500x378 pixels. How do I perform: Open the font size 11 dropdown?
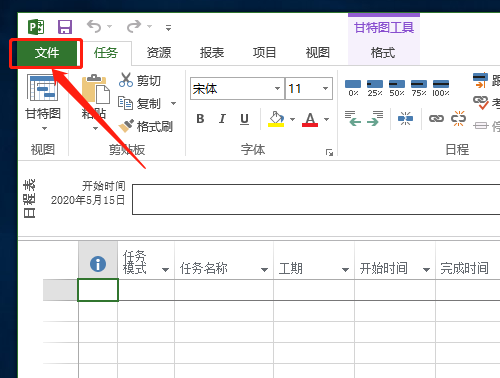(325, 88)
